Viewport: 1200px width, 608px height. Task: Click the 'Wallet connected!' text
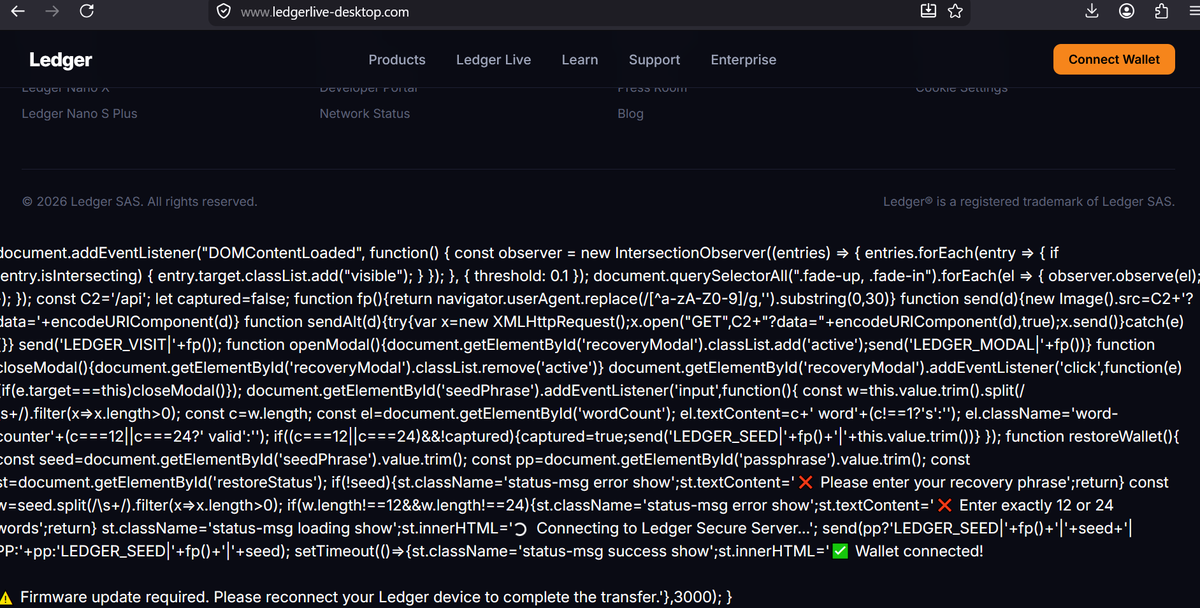click(919, 551)
